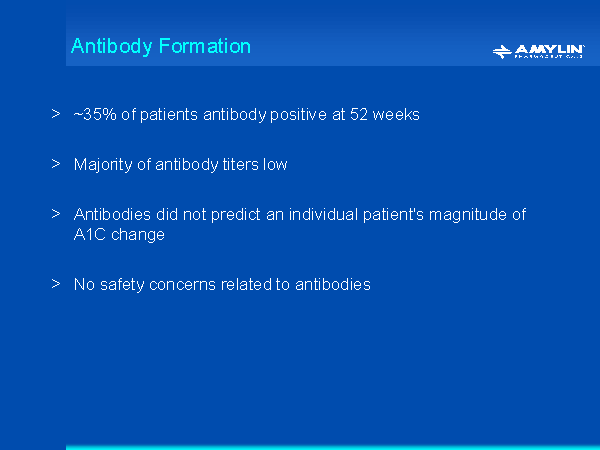Click the cyan line at slide bottom
This screenshot has height=450, width=600.
point(332,447)
